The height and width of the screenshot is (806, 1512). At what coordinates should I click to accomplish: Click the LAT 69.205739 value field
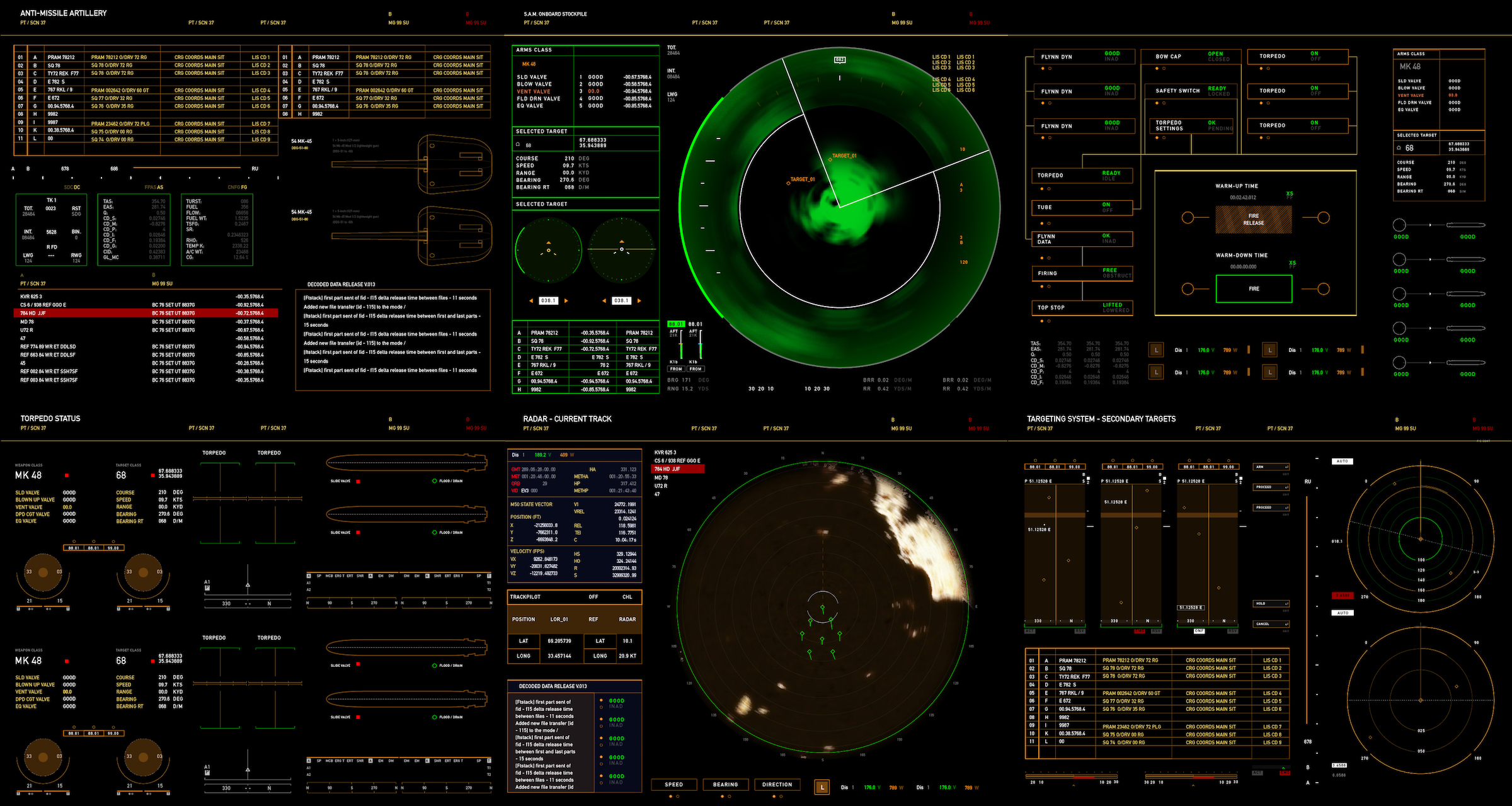click(x=559, y=641)
